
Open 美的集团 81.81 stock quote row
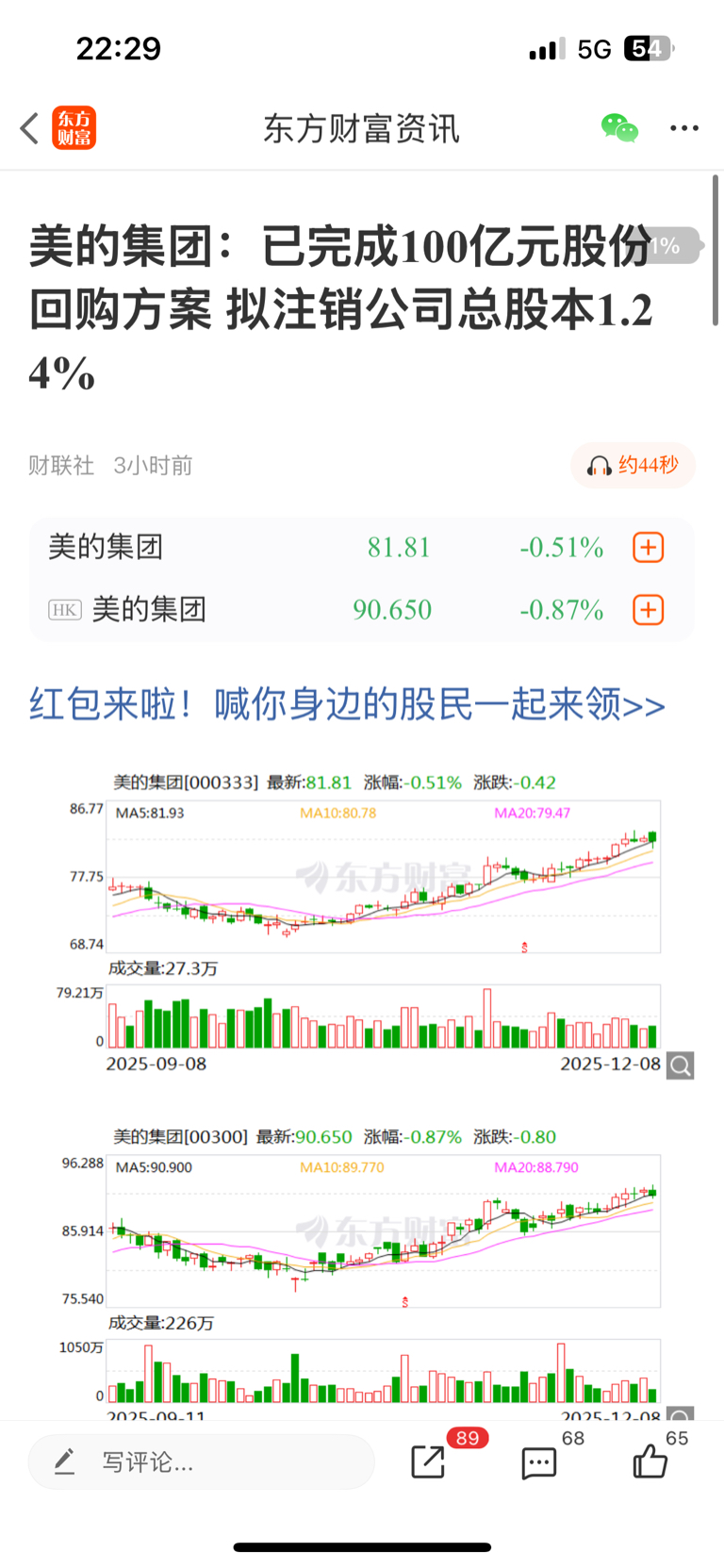coord(362,548)
